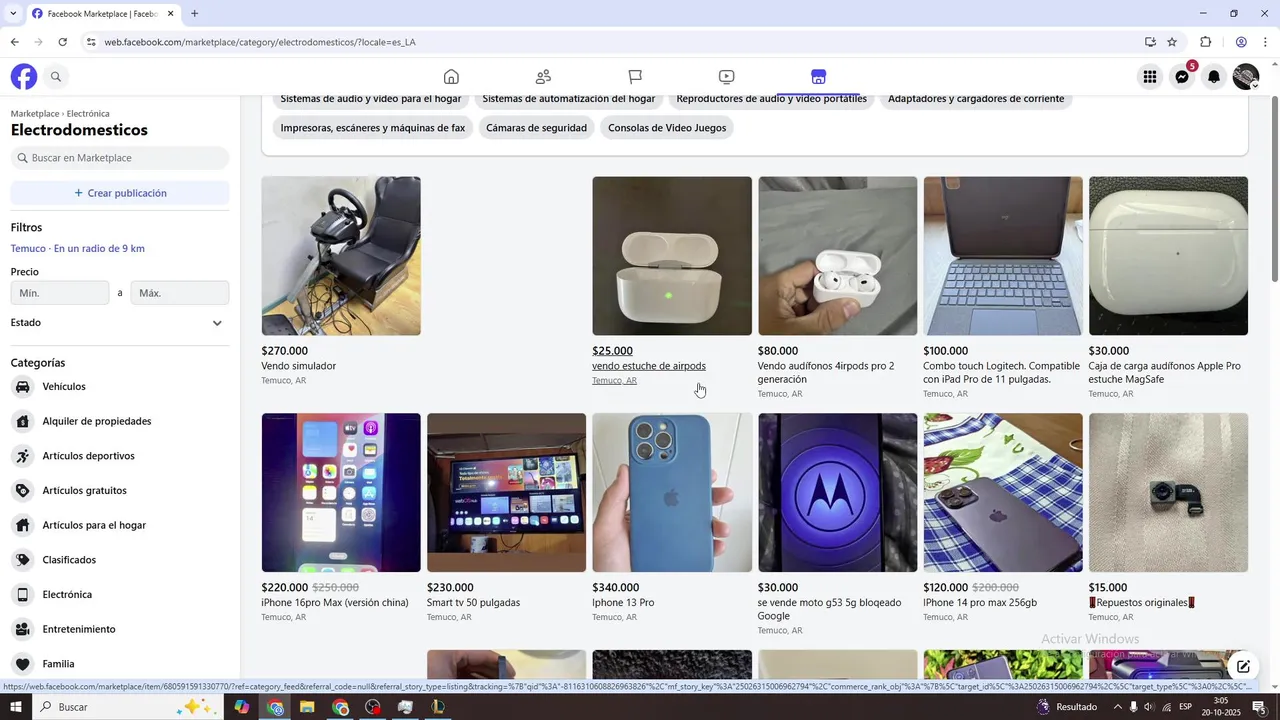1280x720 pixels.
Task: Click the Entretenimiento people icon
Action: click(22, 629)
